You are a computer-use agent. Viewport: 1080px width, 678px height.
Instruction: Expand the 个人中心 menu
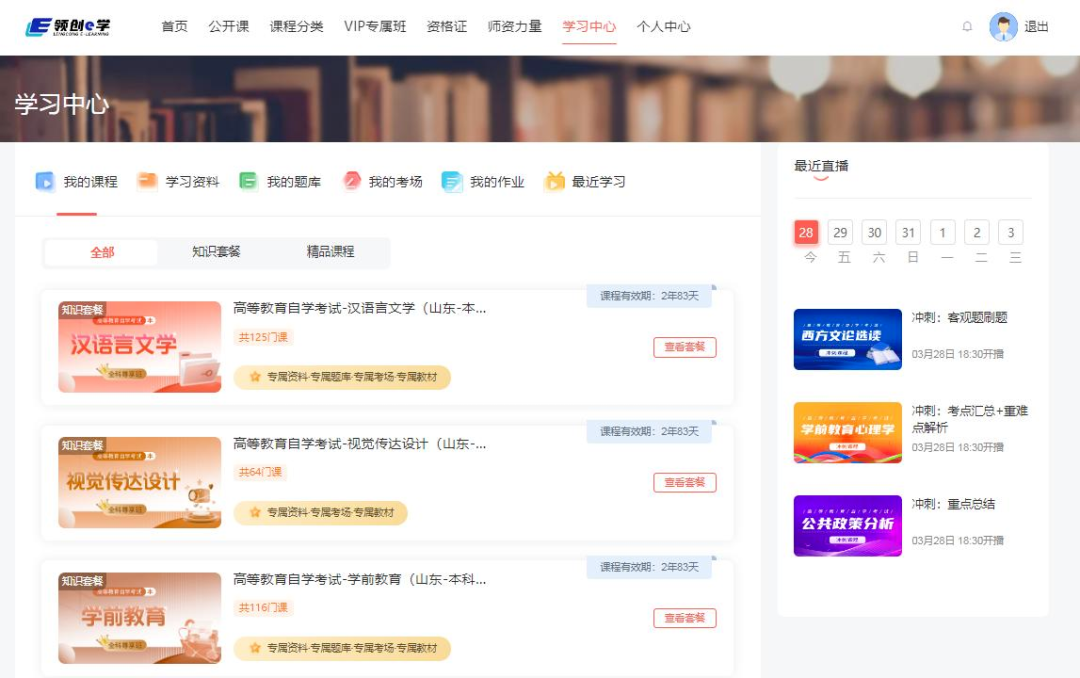664,27
